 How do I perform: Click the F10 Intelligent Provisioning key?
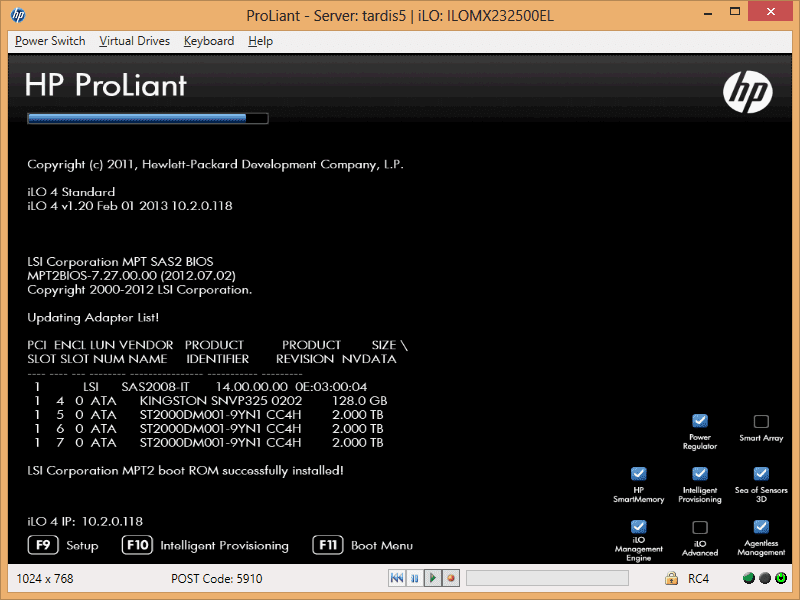137,545
